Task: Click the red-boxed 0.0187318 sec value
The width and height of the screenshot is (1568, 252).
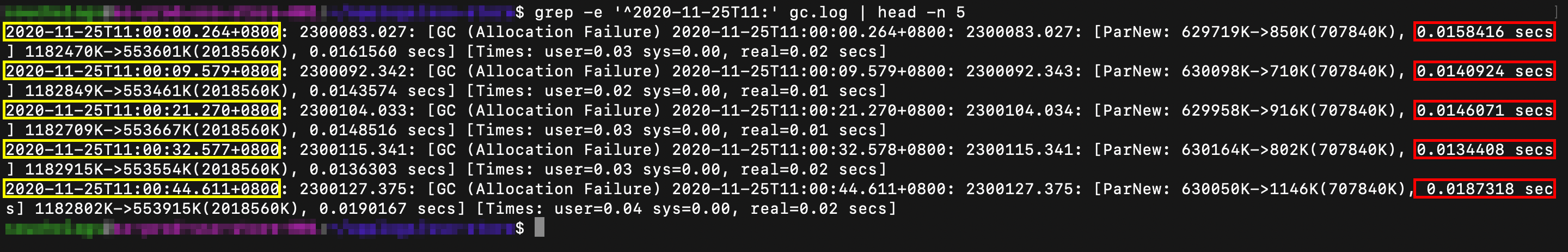Action: pyautogui.click(x=1485, y=189)
